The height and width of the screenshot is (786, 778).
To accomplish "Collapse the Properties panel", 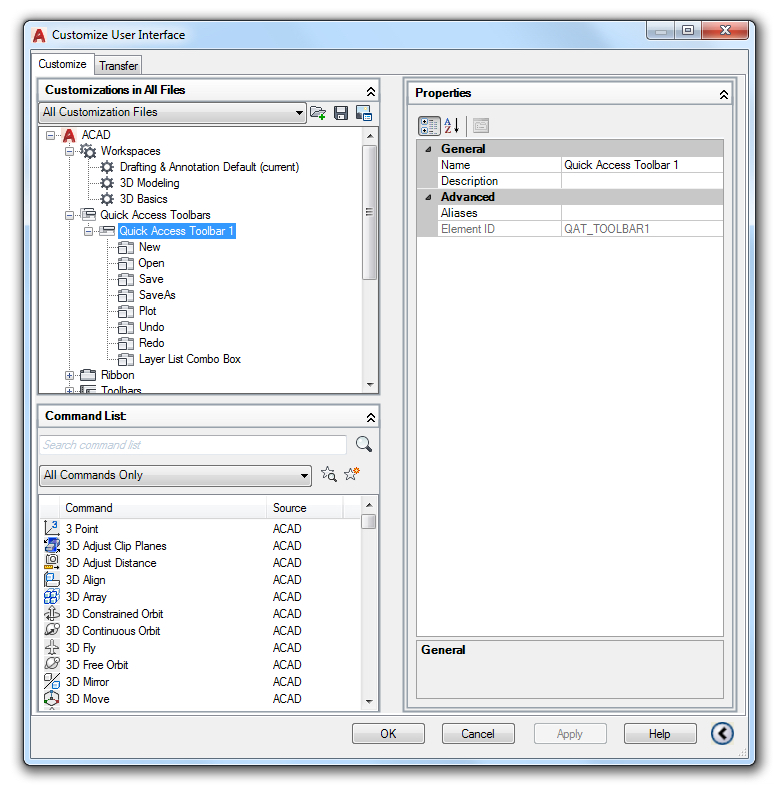I will (x=723, y=94).
